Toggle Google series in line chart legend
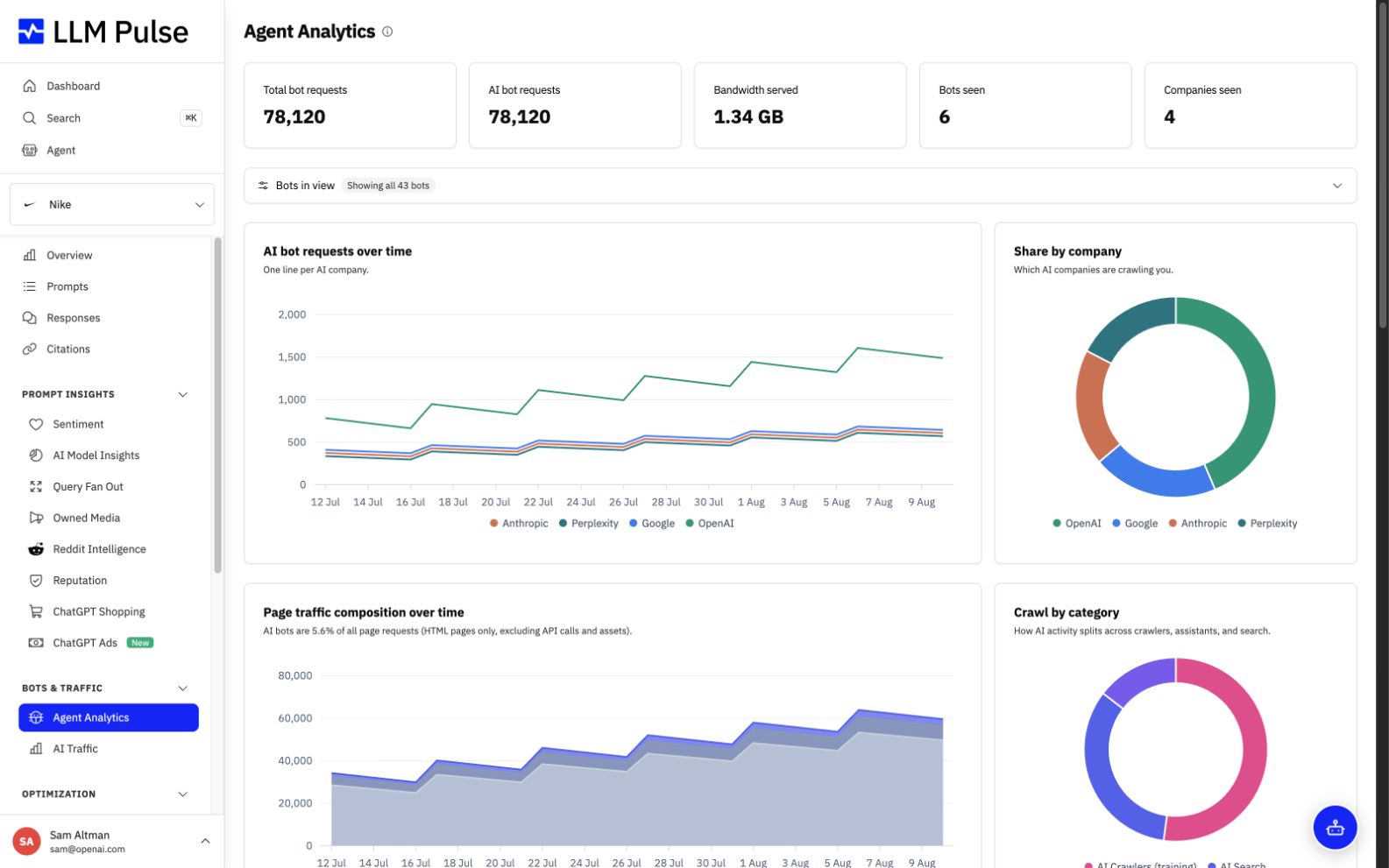Image resolution: width=1389 pixels, height=868 pixels. pyautogui.click(x=651, y=523)
